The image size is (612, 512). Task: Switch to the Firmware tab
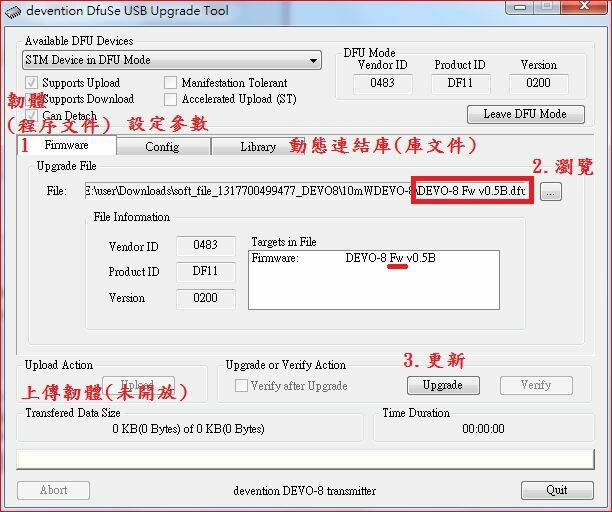pos(67,145)
